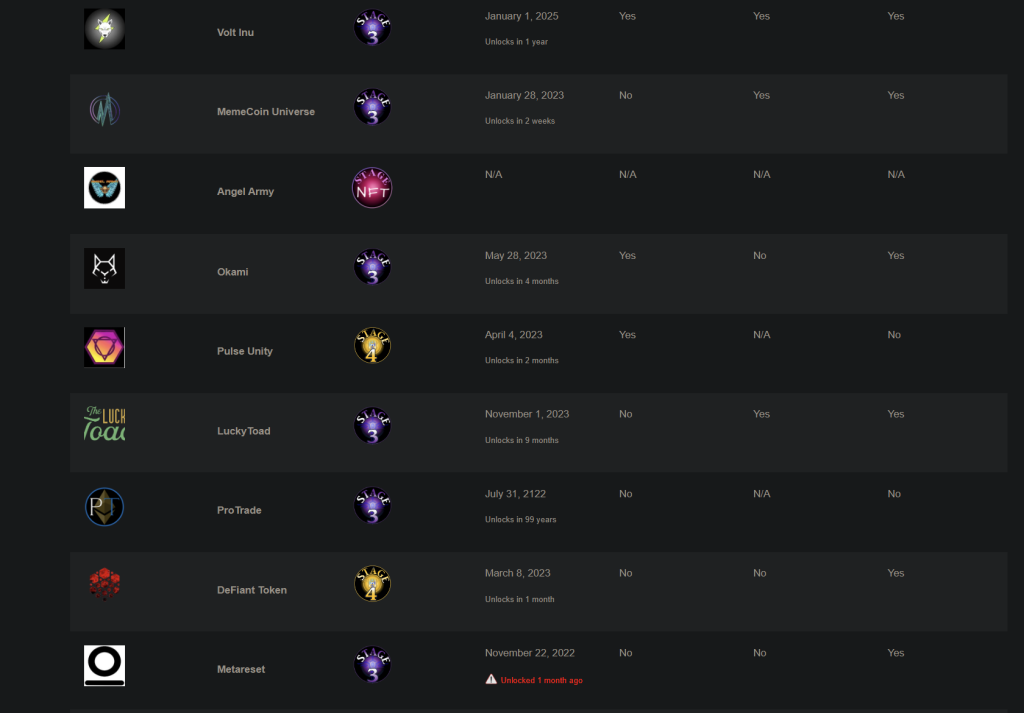This screenshot has height=713, width=1024.
Task: Click the Metareset project name
Action: [241, 669]
